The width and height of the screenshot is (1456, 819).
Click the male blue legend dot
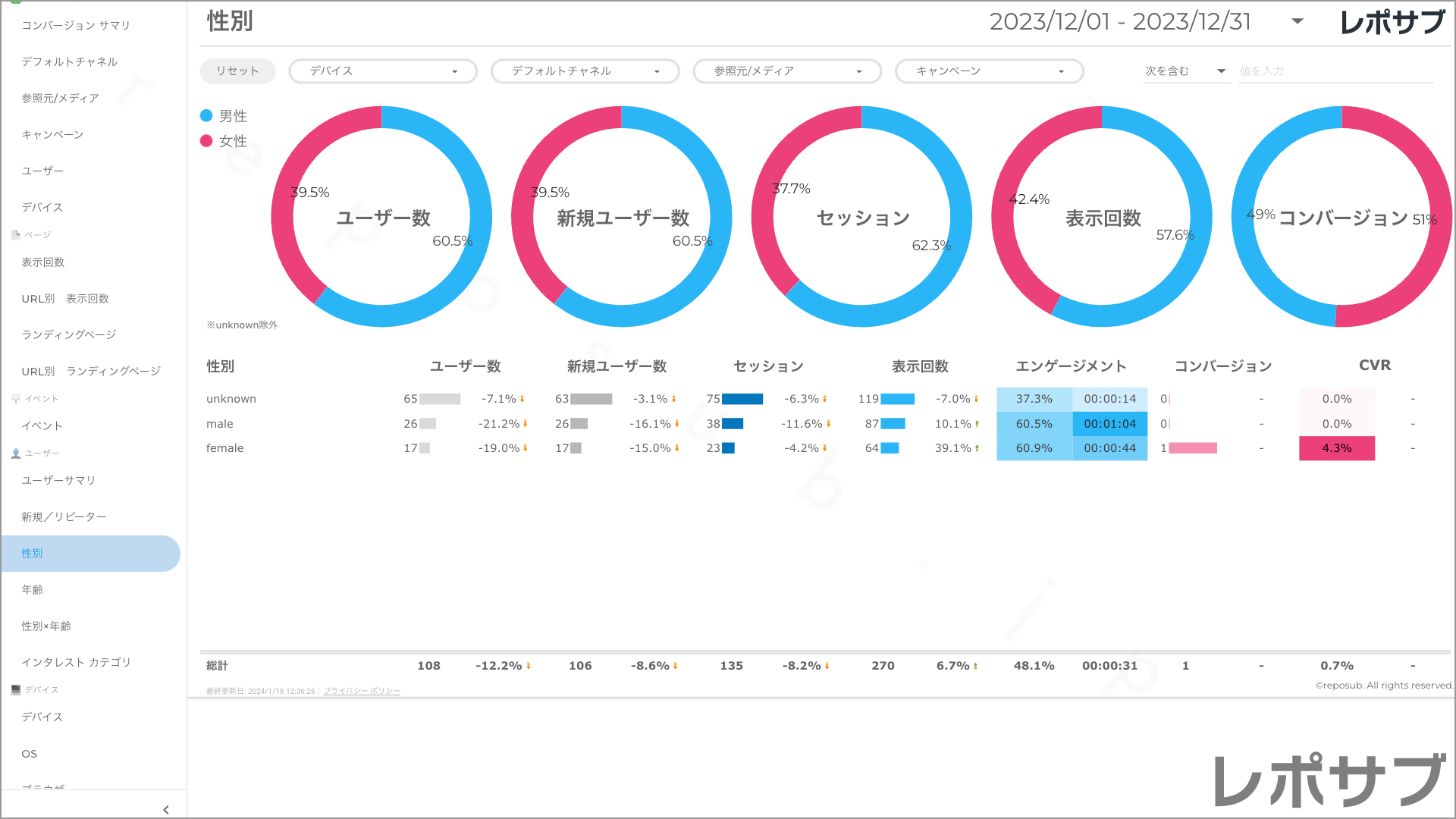click(x=206, y=116)
